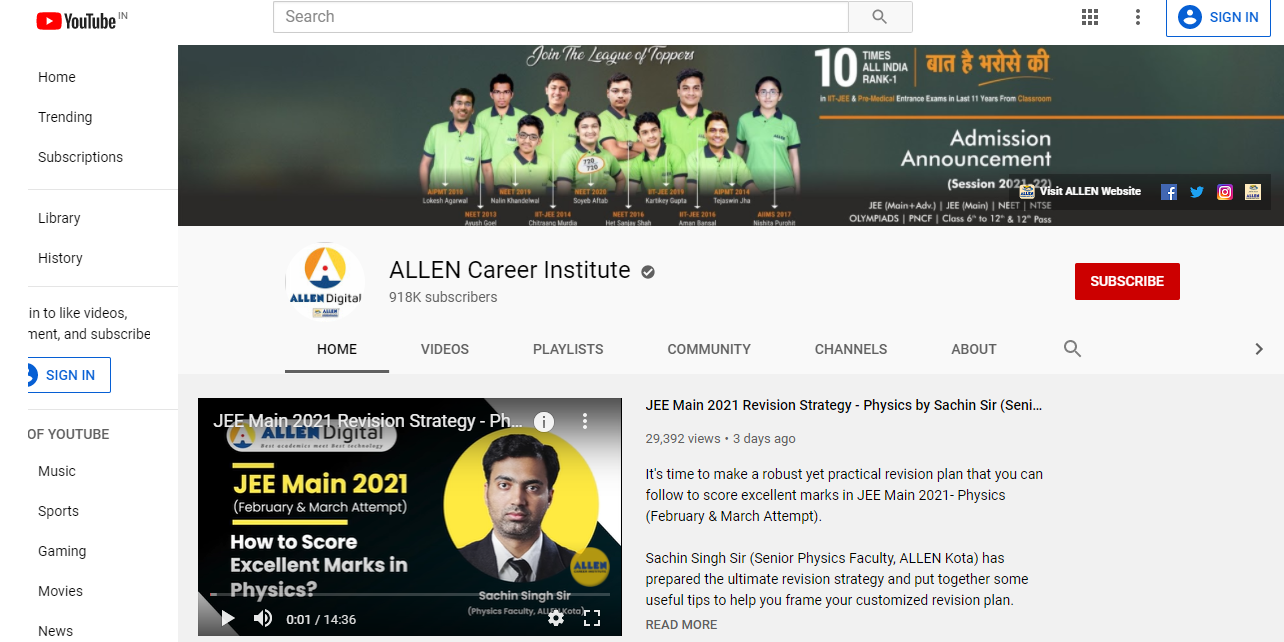Switch to the PLAYLISTS tab

click(568, 349)
